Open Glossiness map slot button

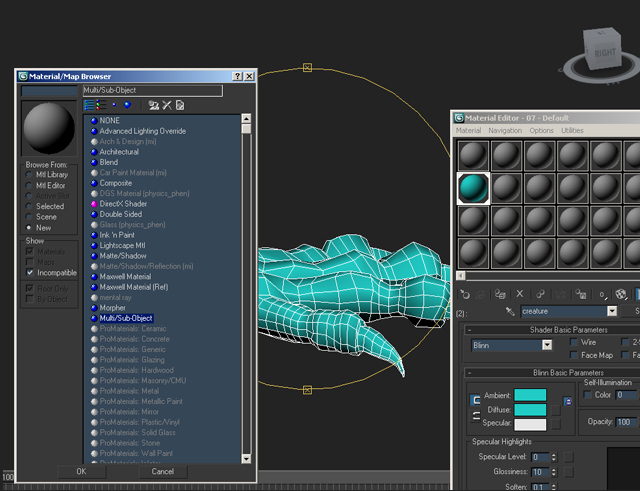click(x=569, y=472)
